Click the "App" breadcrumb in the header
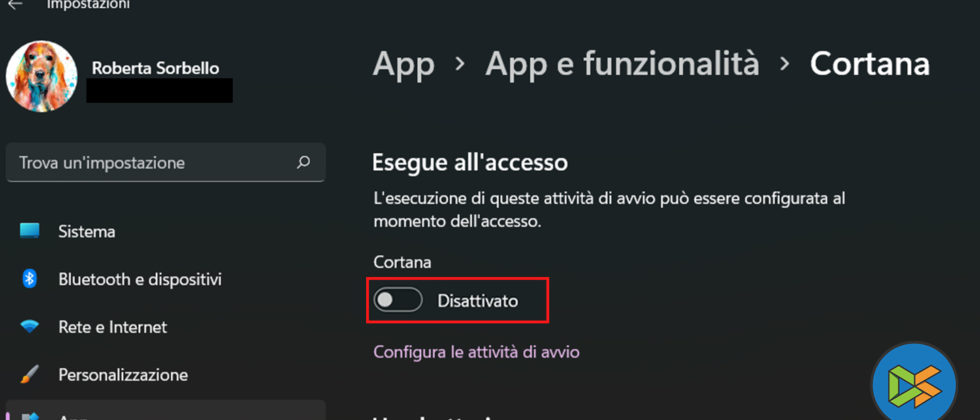 click(403, 64)
